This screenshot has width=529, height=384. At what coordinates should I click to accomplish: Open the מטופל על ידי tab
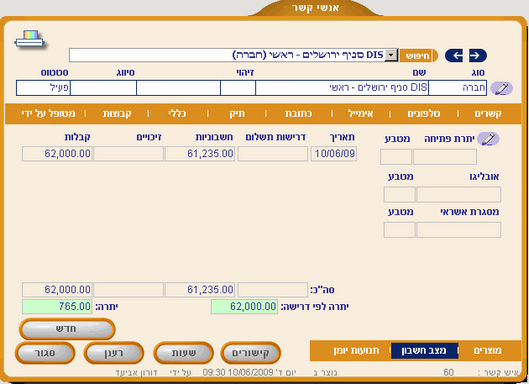click(x=48, y=114)
